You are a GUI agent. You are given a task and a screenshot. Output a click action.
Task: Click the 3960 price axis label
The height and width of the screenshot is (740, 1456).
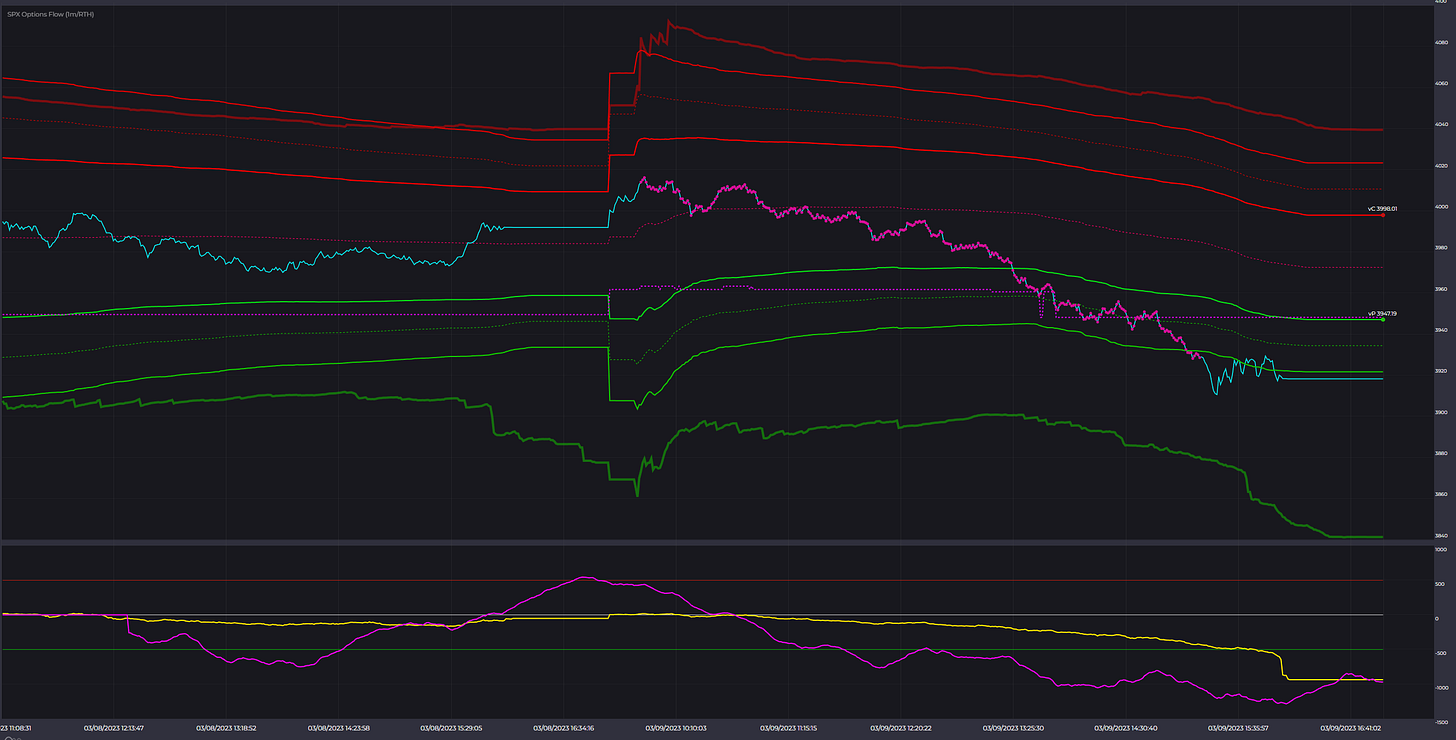click(x=1440, y=290)
